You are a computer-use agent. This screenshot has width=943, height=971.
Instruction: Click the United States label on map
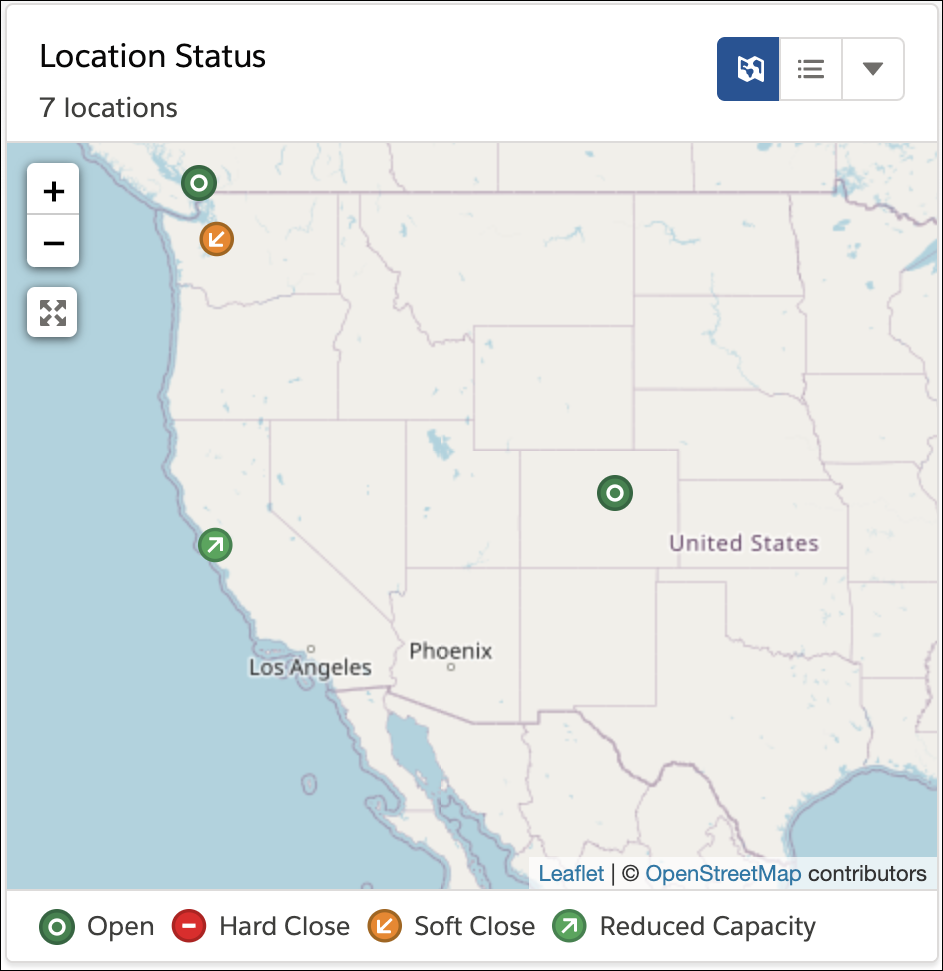[x=744, y=543]
